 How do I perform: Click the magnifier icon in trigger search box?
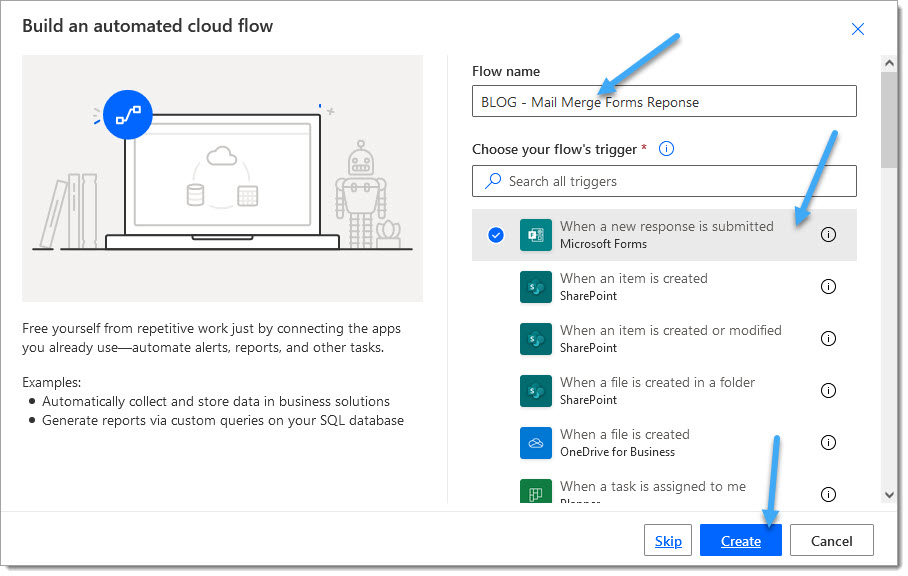tap(493, 181)
